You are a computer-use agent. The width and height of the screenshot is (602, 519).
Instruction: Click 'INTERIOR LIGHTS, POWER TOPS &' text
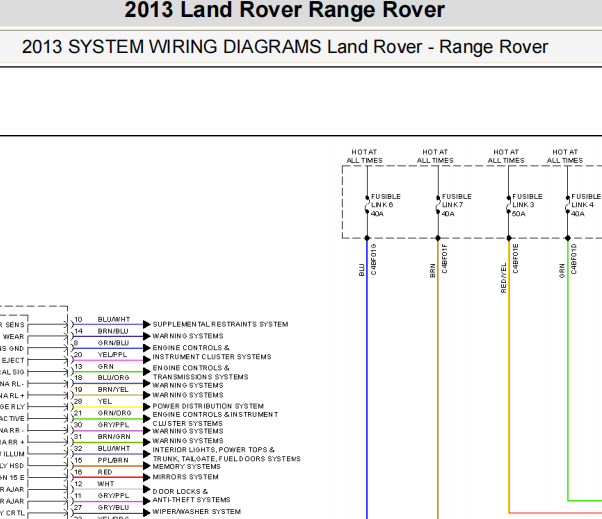click(x=213, y=450)
